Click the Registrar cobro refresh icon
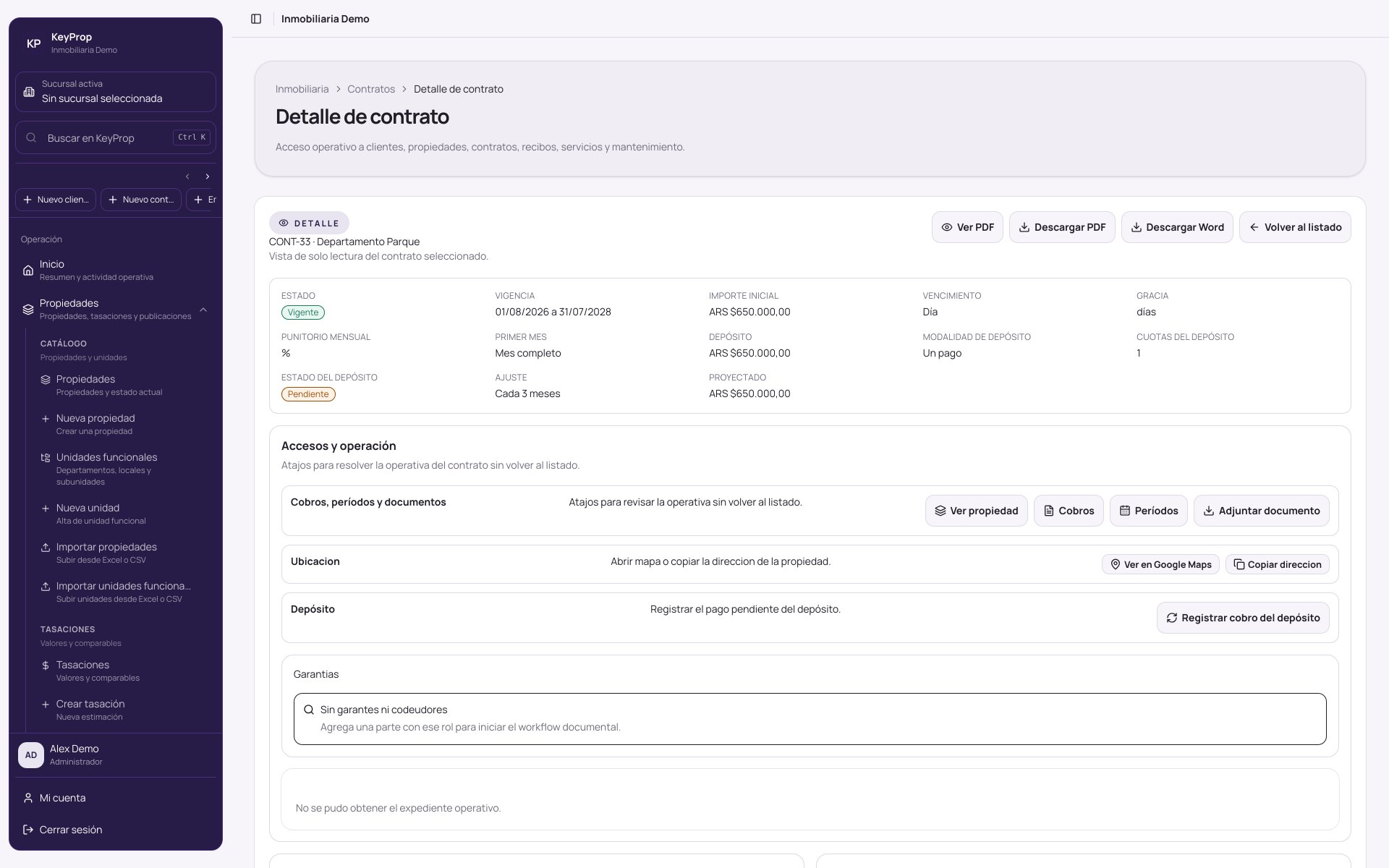1389x868 pixels. [1172, 618]
